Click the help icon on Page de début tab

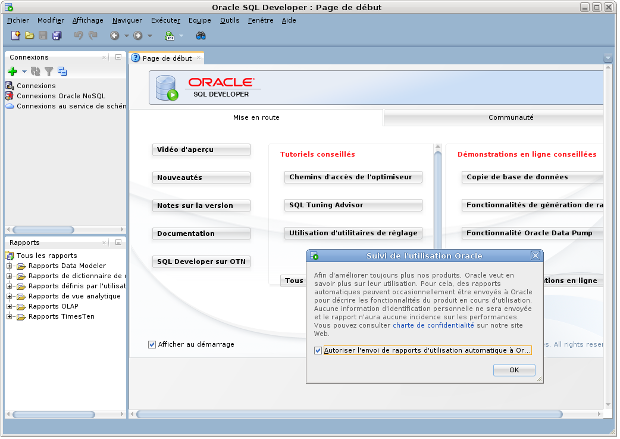click(x=136, y=58)
